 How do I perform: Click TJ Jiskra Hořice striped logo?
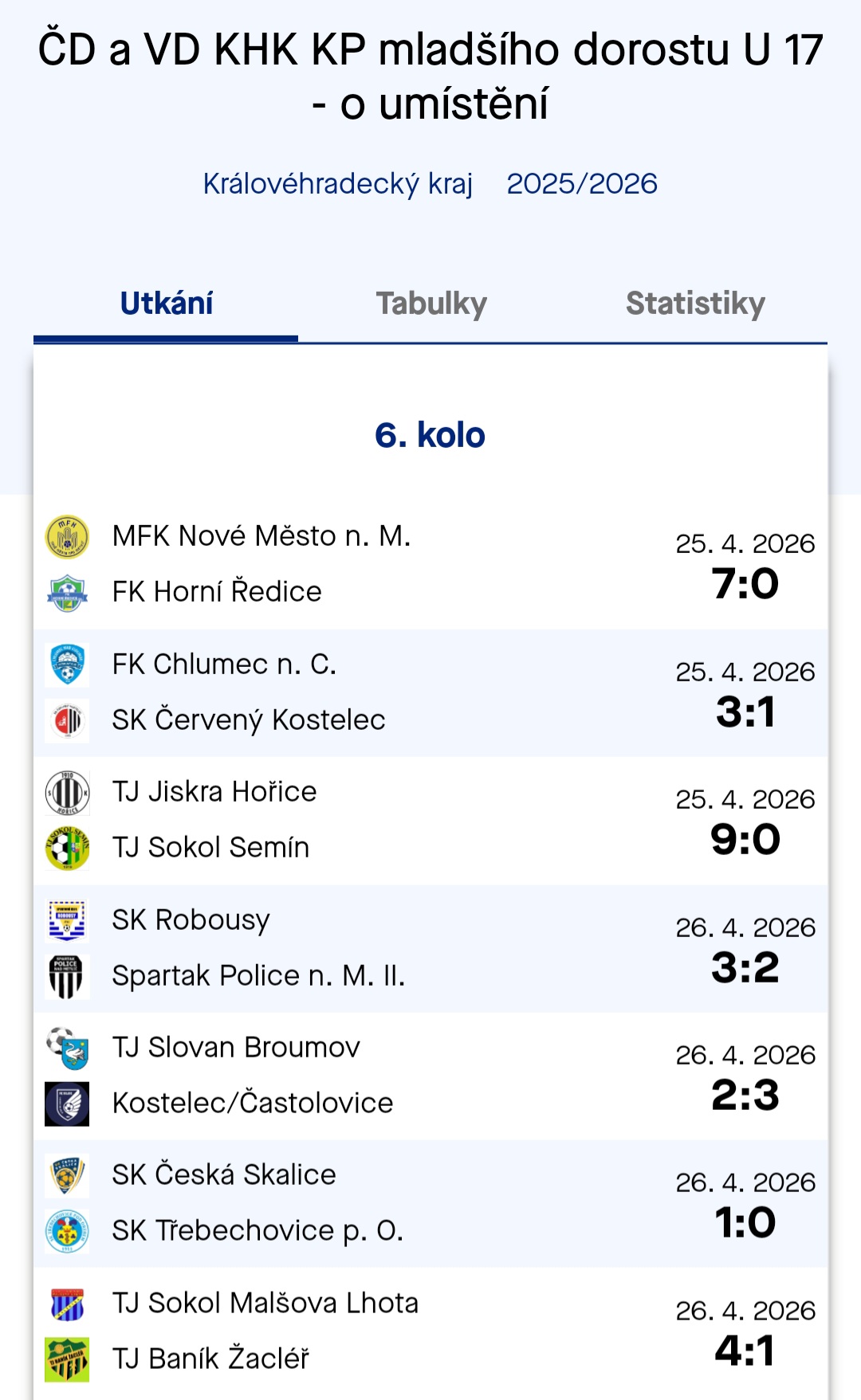point(67,792)
